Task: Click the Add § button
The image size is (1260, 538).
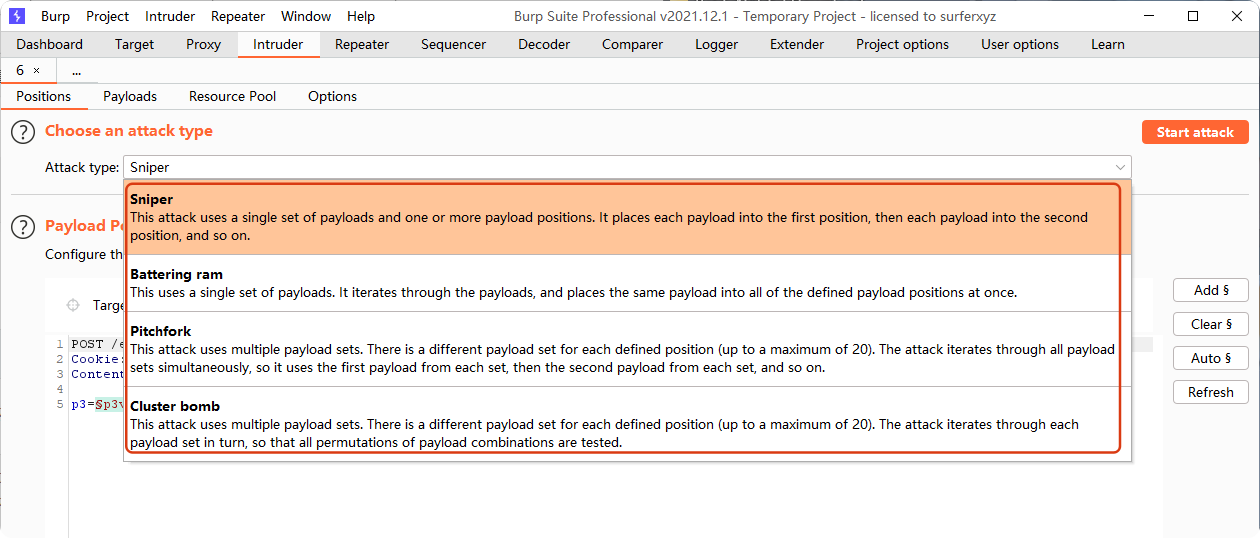Action: pyautogui.click(x=1211, y=290)
